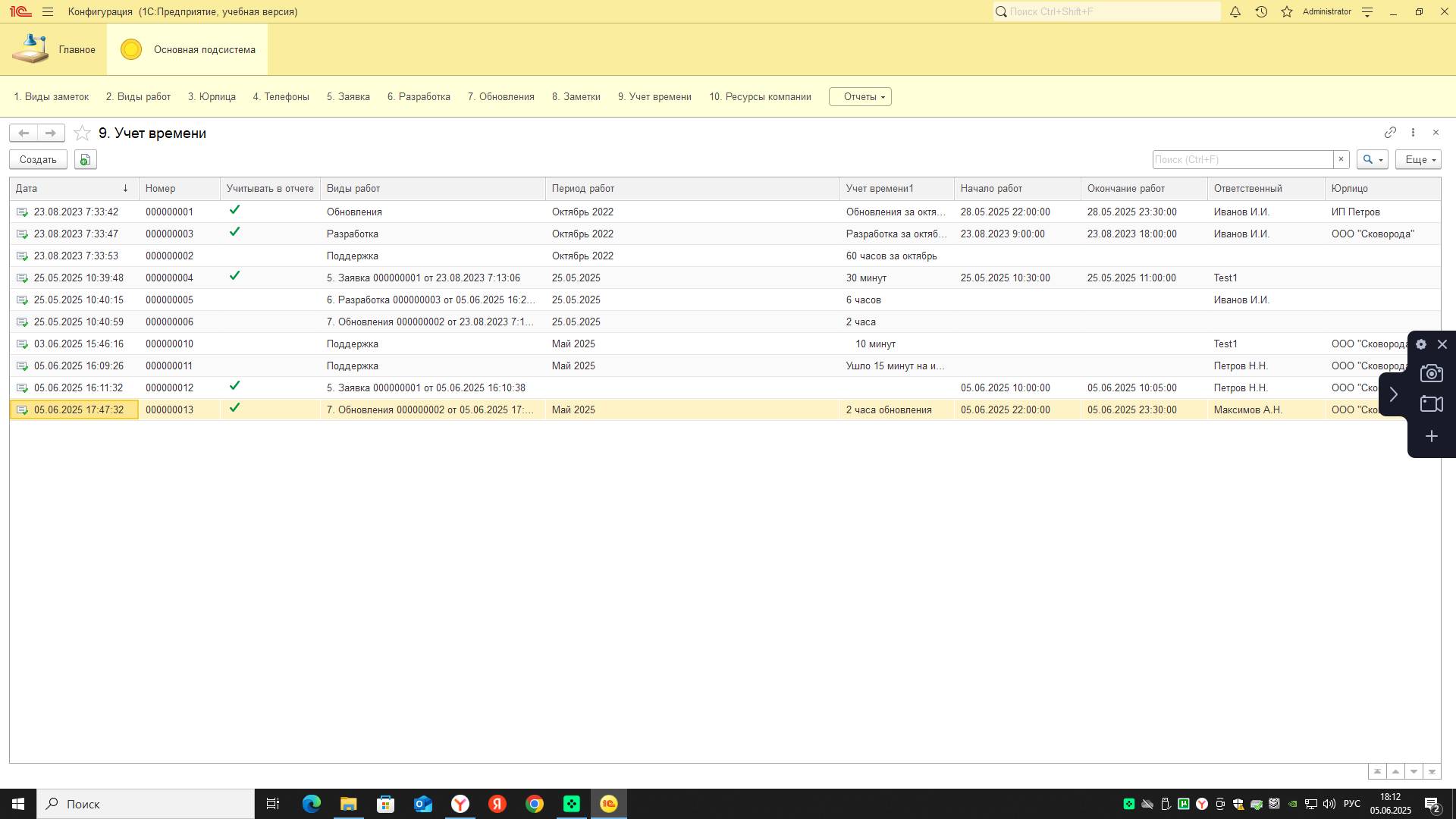Add form to favorites via the star icon
The height and width of the screenshot is (819, 1456).
83,133
